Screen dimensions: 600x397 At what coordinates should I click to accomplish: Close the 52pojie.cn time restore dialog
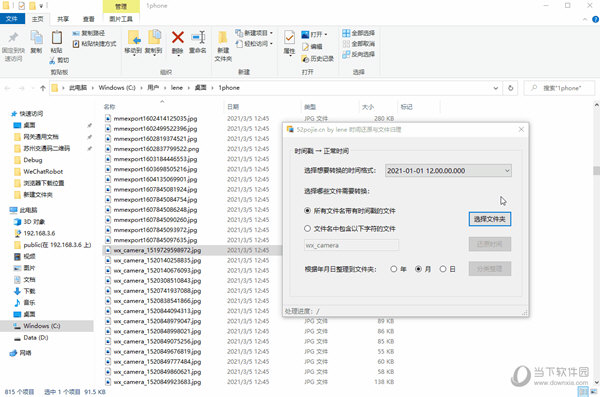(521, 129)
